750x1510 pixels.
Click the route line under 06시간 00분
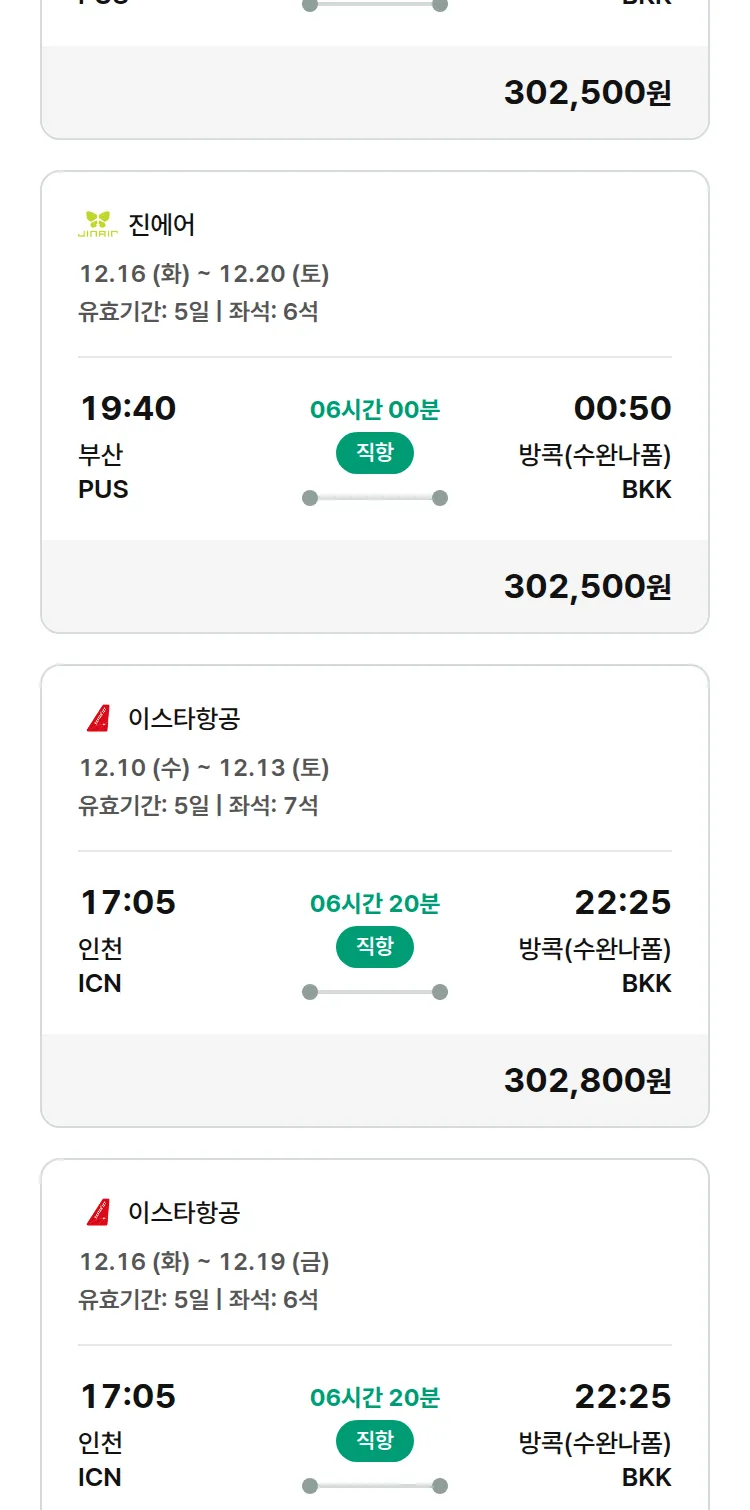pos(374,498)
